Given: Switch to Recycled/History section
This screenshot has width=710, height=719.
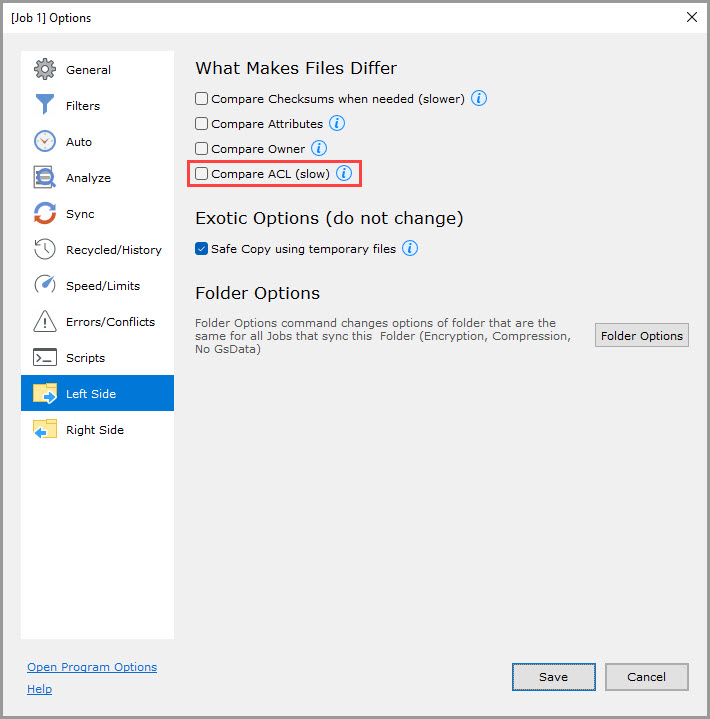Looking at the screenshot, I should [x=113, y=250].
